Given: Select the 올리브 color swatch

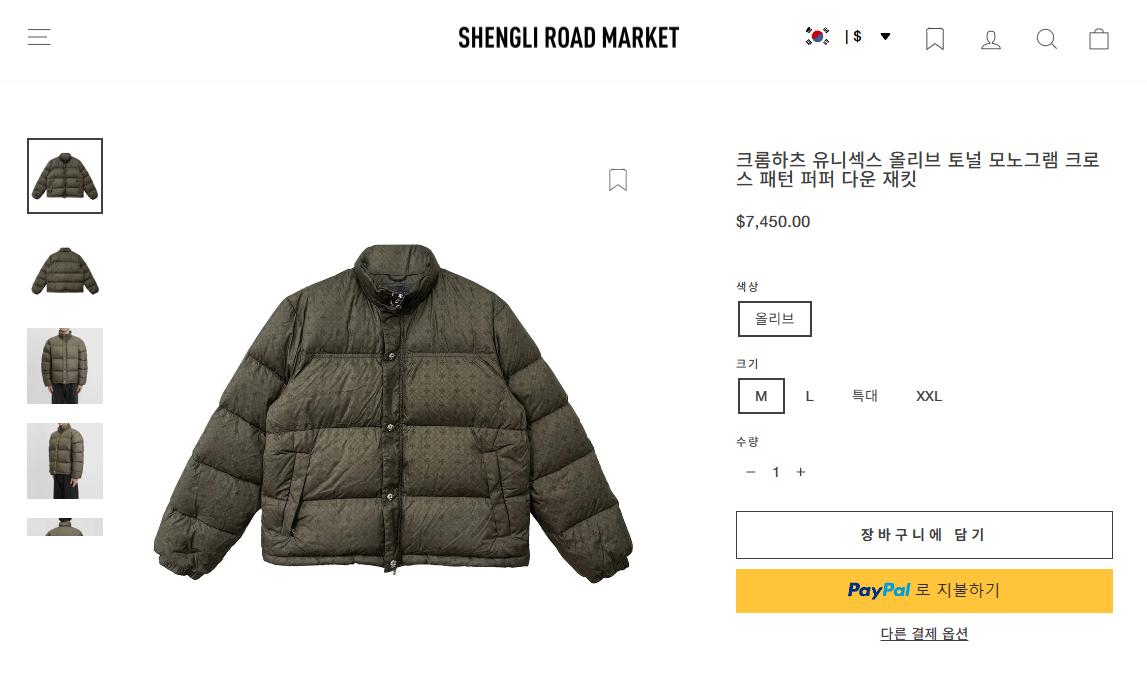Looking at the screenshot, I should [x=775, y=319].
